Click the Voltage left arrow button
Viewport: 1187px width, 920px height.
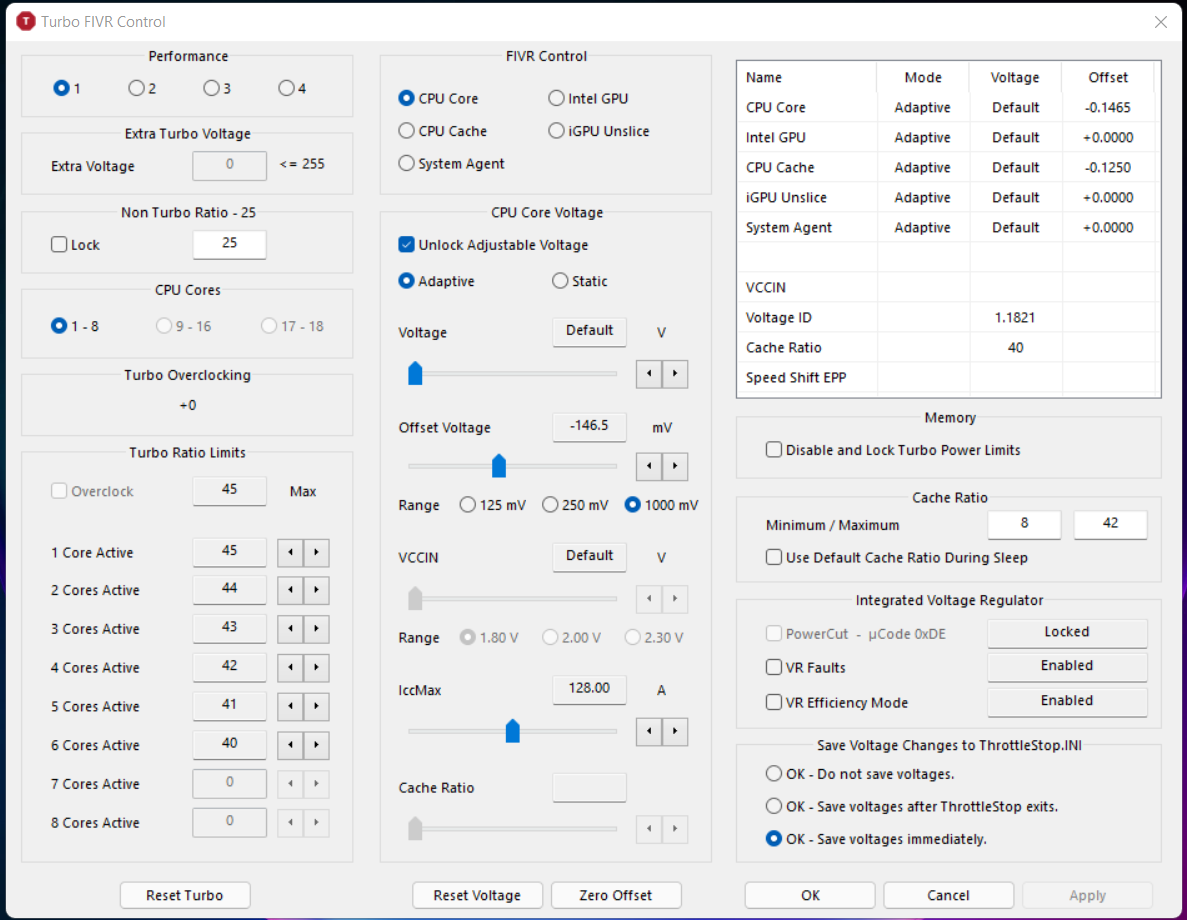tap(649, 373)
